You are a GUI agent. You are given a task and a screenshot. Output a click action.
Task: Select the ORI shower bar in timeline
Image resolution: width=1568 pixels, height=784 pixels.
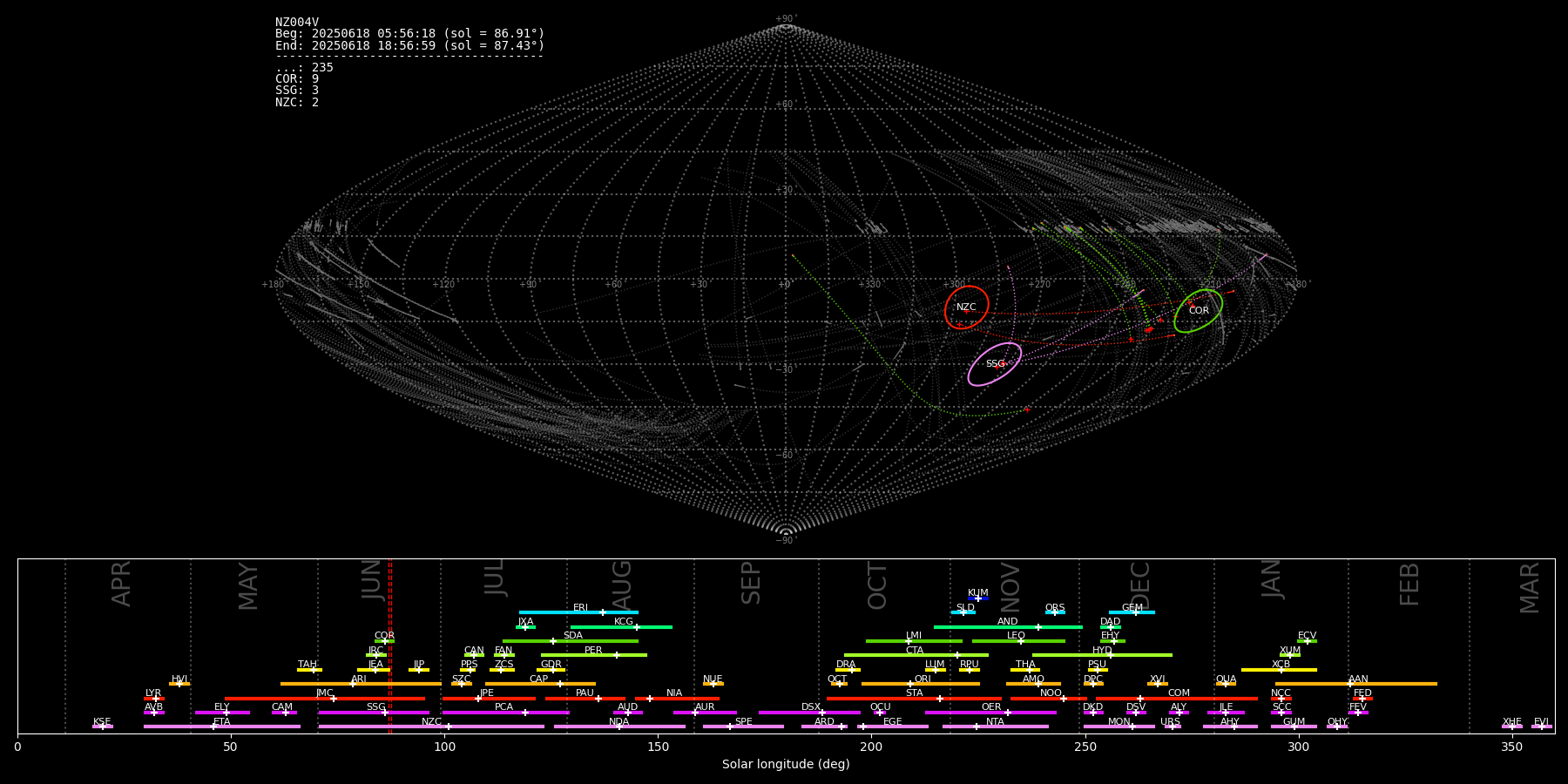pyautogui.click(x=921, y=684)
